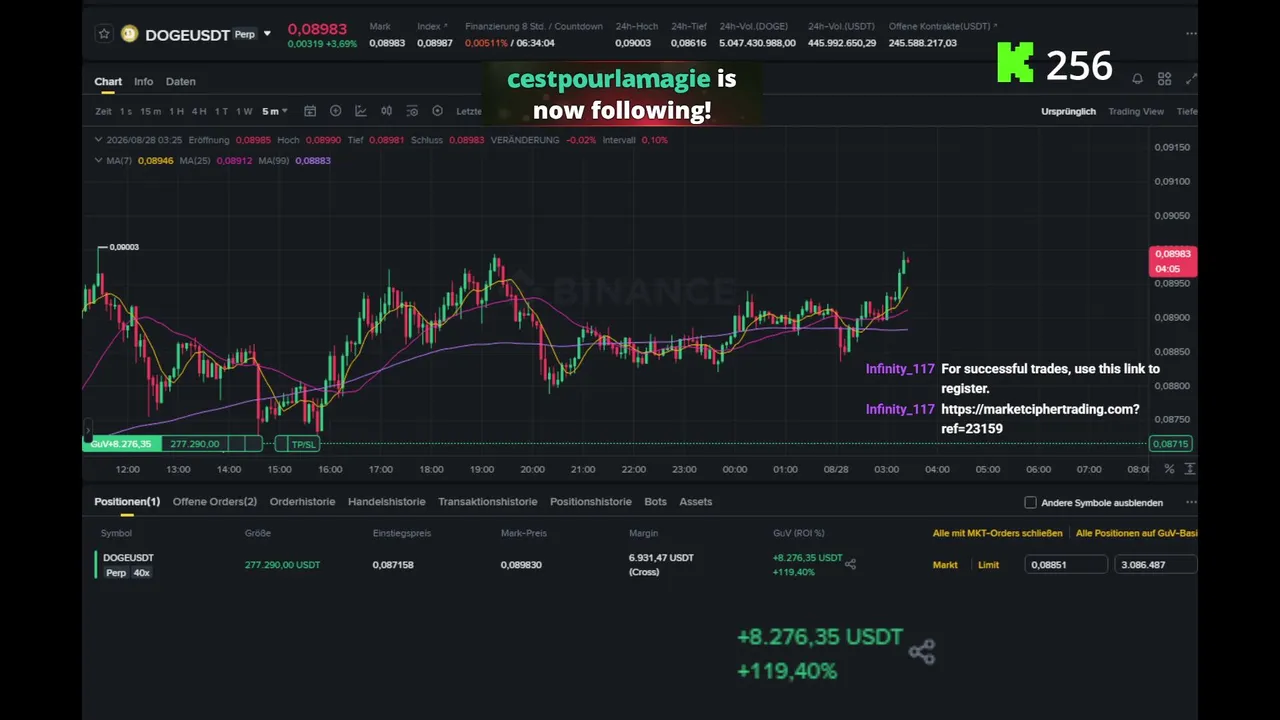Click the MA(7) value 0,08946
Image resolution: width=1280 pixels, height=720 pixels.
pos(155,160)
